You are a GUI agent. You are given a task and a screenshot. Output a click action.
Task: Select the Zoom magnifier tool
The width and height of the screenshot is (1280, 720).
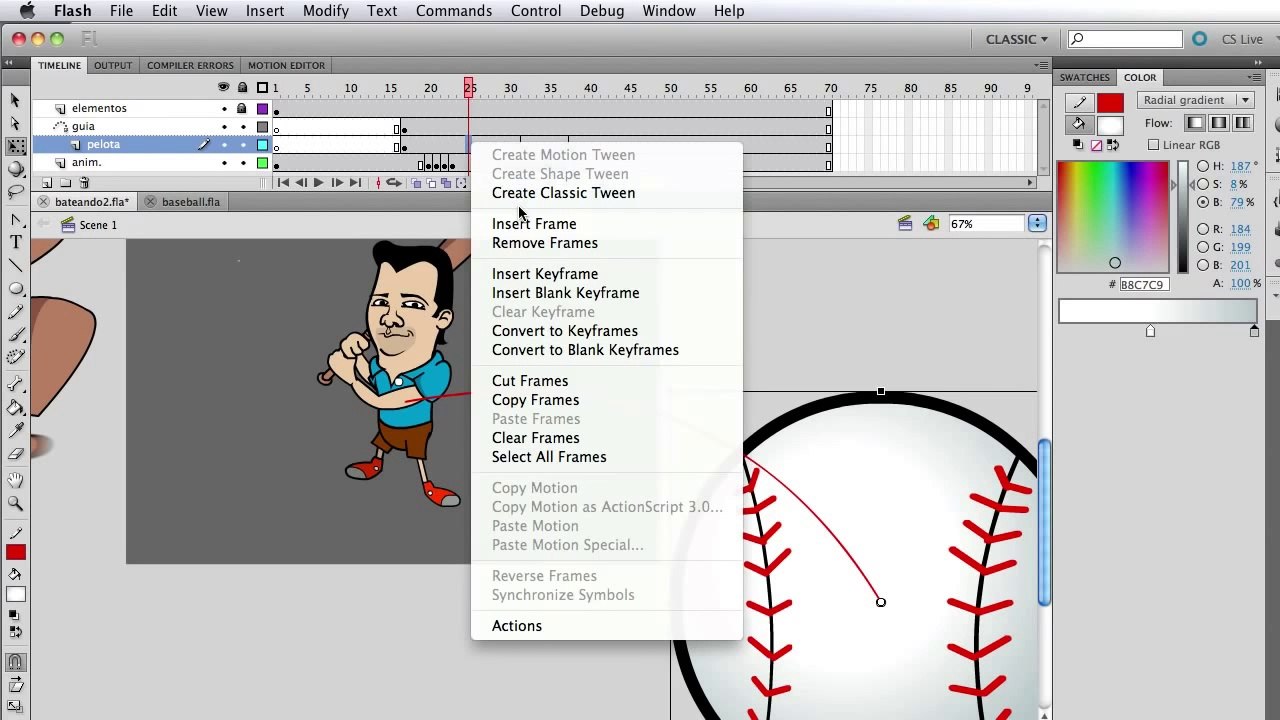(15, 504)
